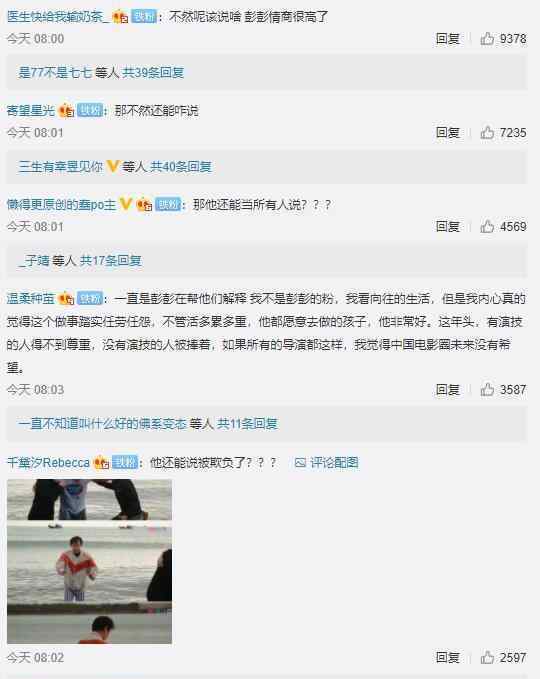
Task: Open profile of 医生快给我输奶茶_
Action: 58,17
